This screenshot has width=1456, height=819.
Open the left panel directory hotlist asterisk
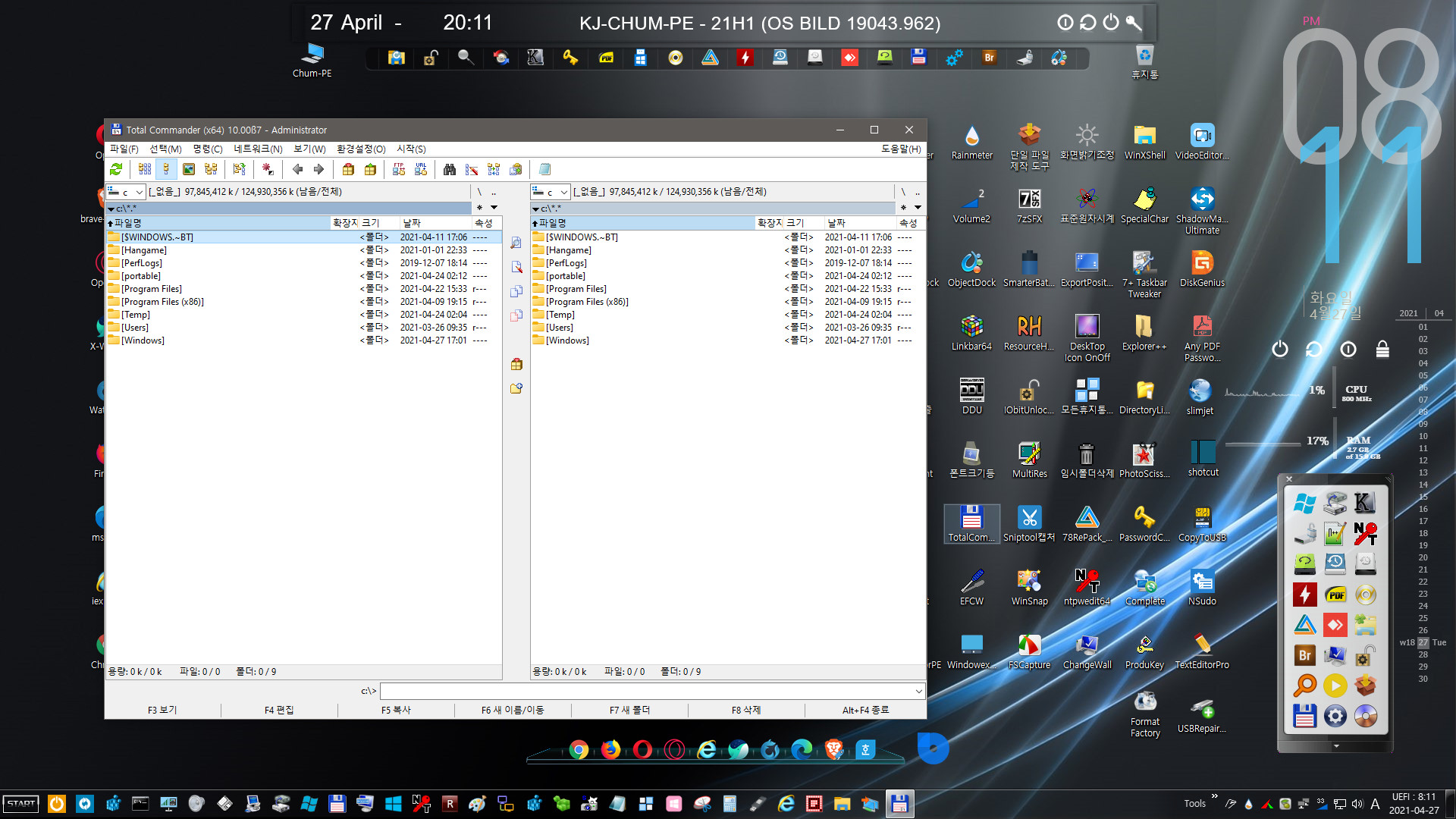479,208
